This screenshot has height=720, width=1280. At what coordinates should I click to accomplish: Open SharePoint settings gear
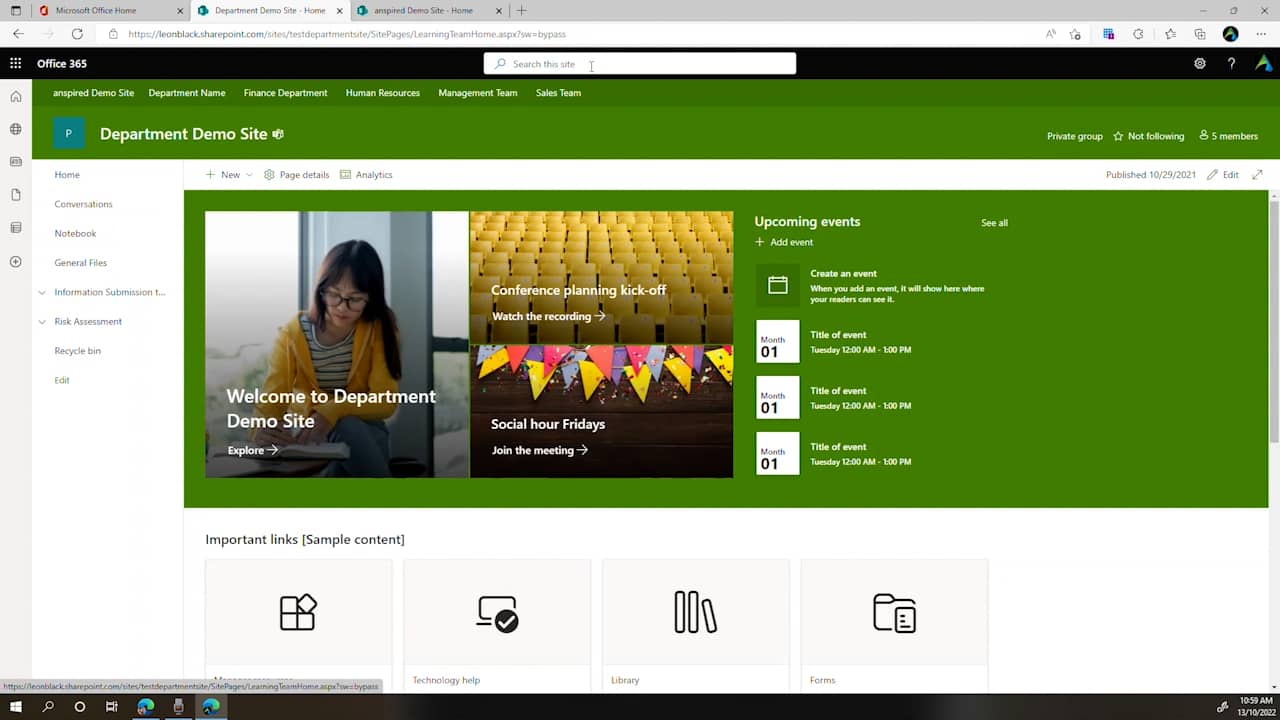coord(1200,63)
